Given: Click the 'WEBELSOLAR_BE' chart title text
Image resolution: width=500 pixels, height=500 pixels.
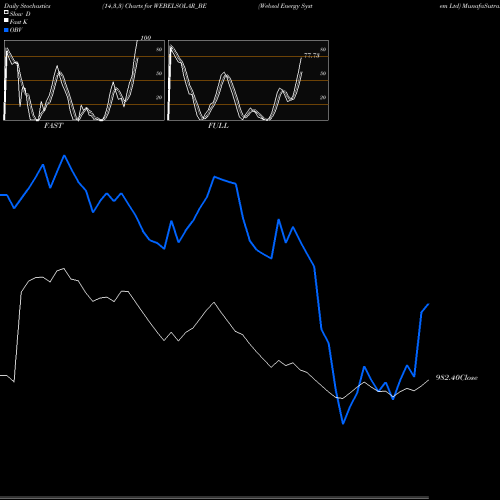Looking at the screenshot, I should click(x=180, y=6).
